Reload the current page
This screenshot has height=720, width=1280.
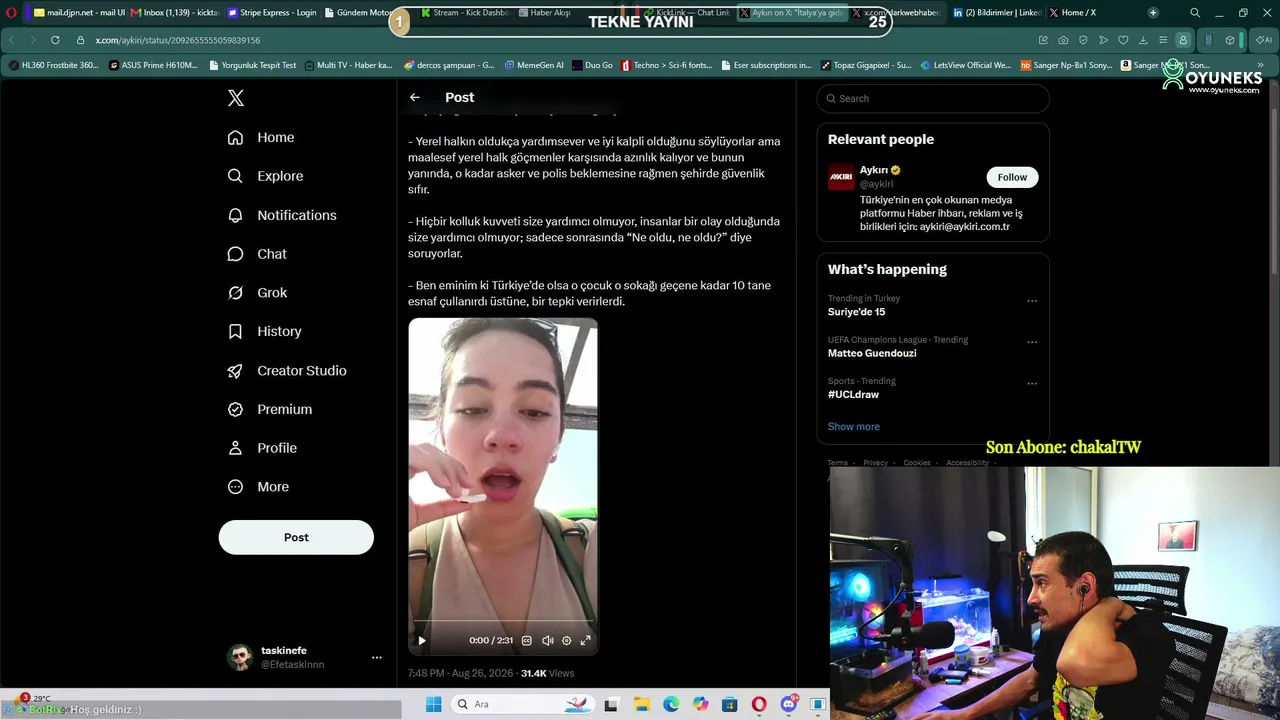point(54,40)
